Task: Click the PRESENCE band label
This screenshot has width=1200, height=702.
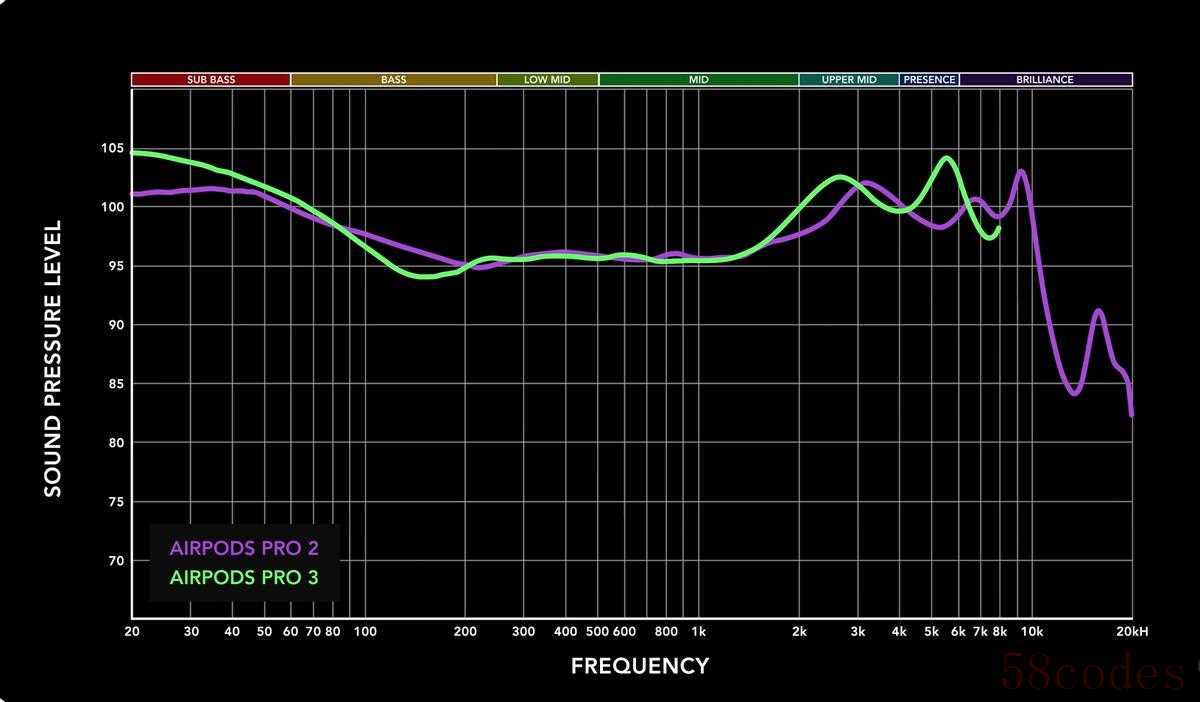Action: (929, 79)
